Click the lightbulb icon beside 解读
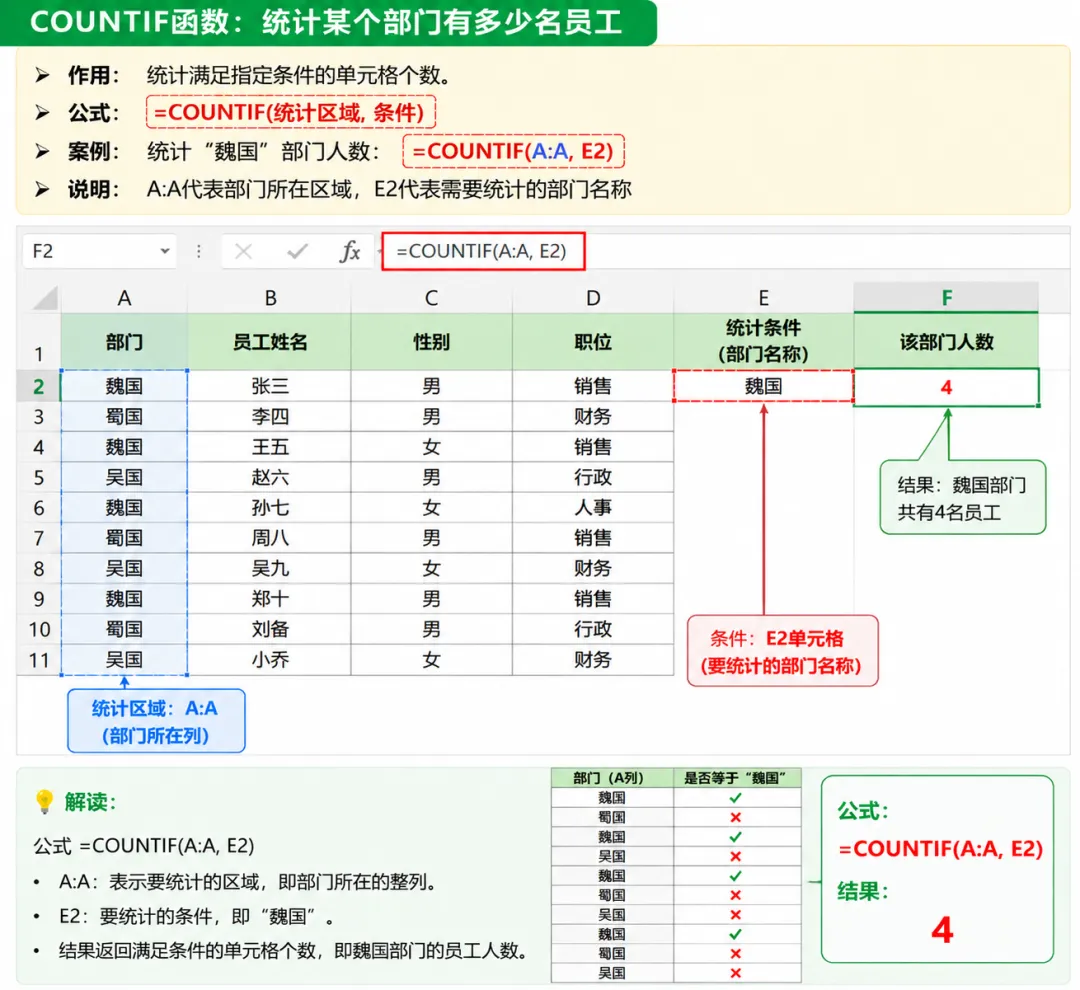Viewport: 1080px width, 990px height. coord(44,801)
